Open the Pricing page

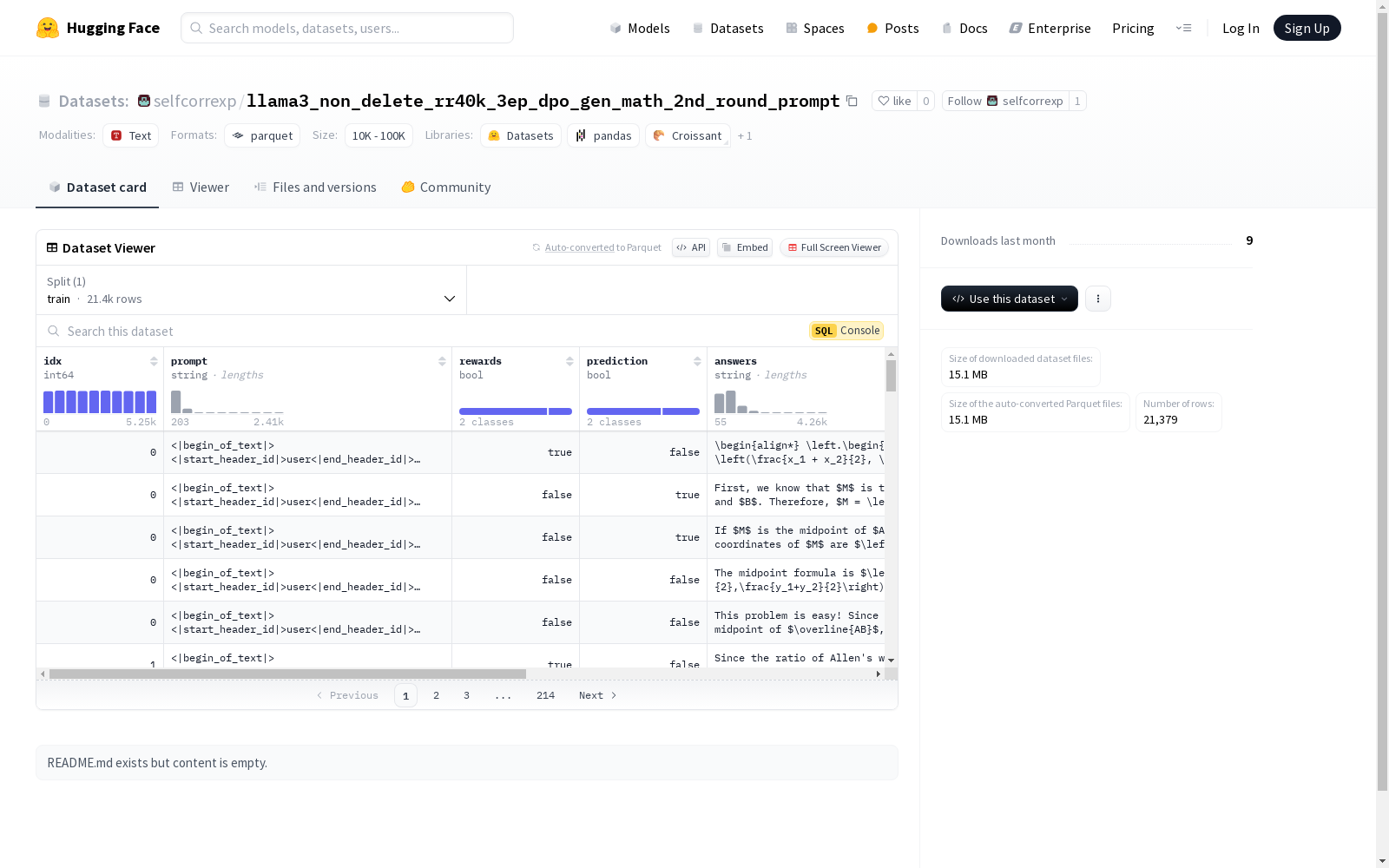[x=1133, y=28]
